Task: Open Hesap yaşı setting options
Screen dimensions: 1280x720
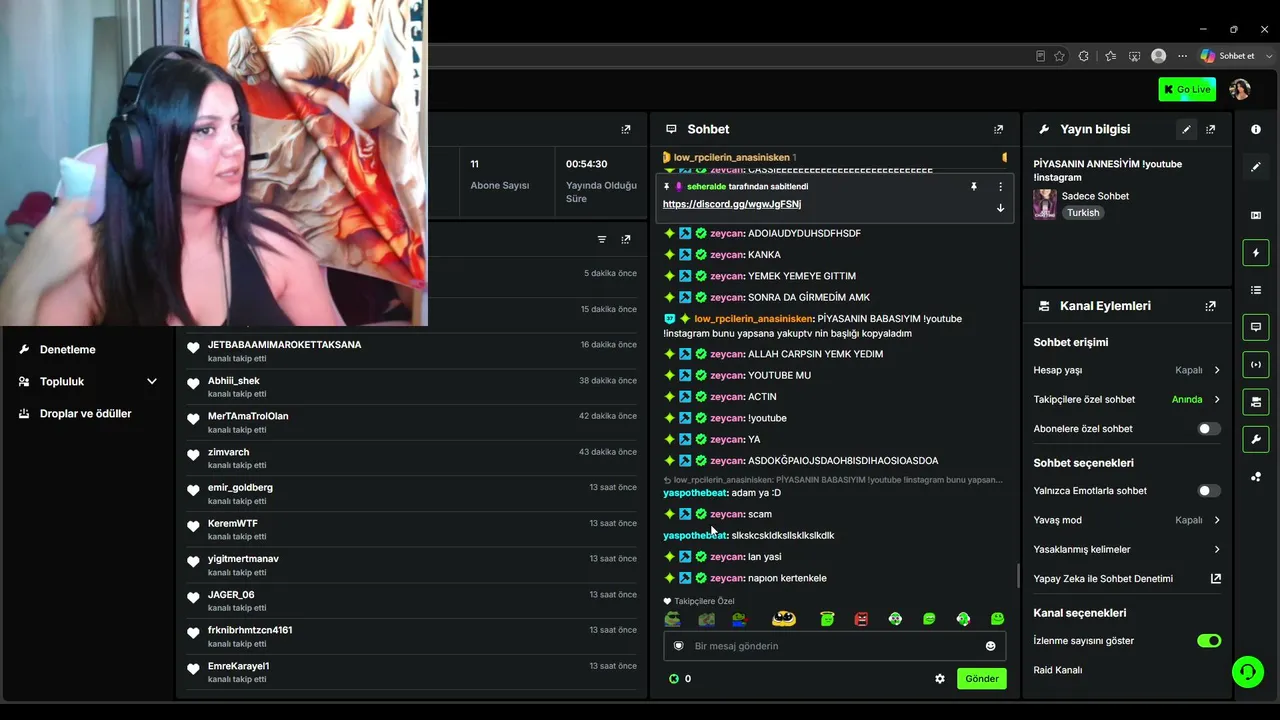Action: point(1127,370)
